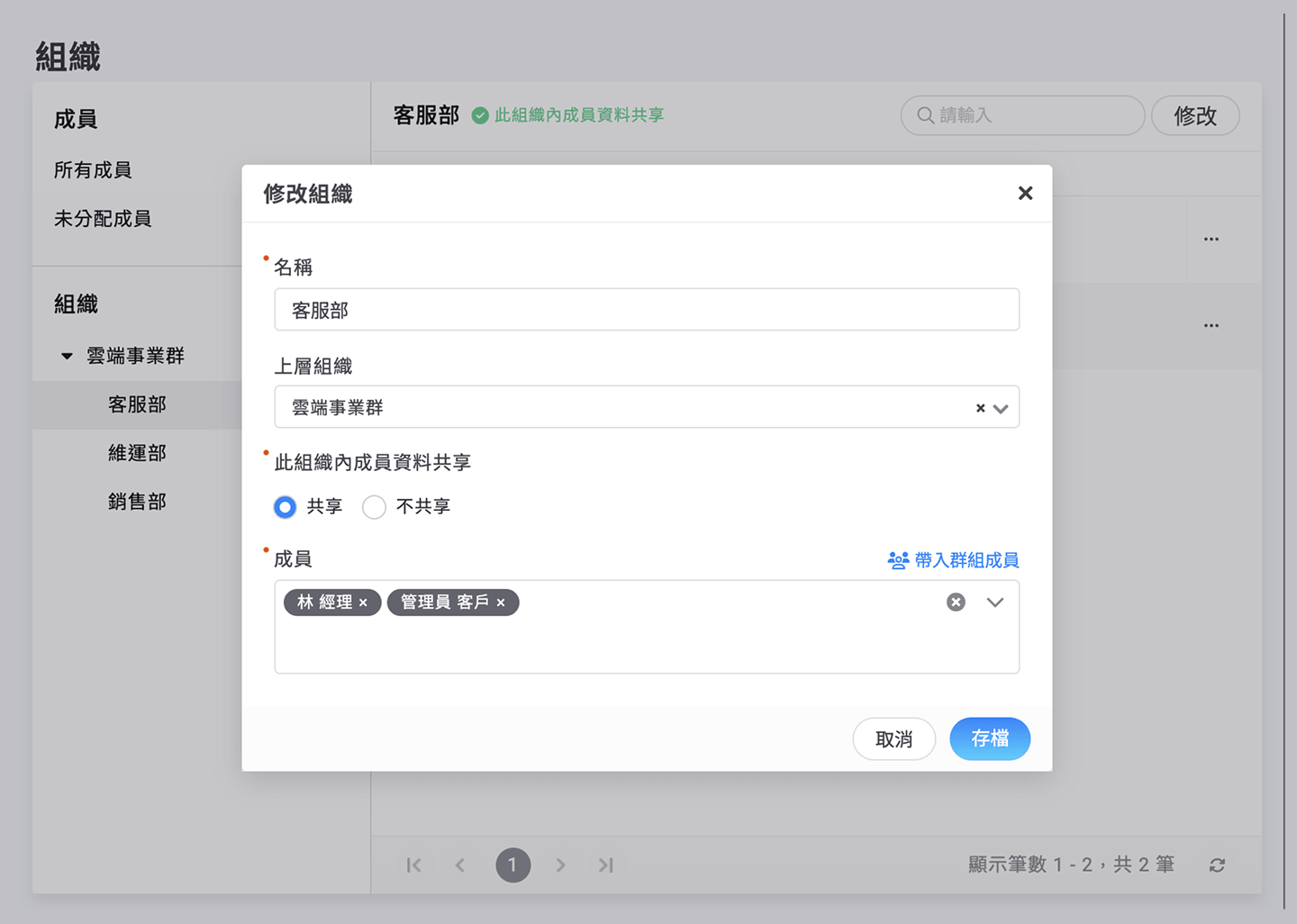Jump to last page with pagination icon
The width and height of the screenshot is (1297, 924).
click(x=605, y=865)
